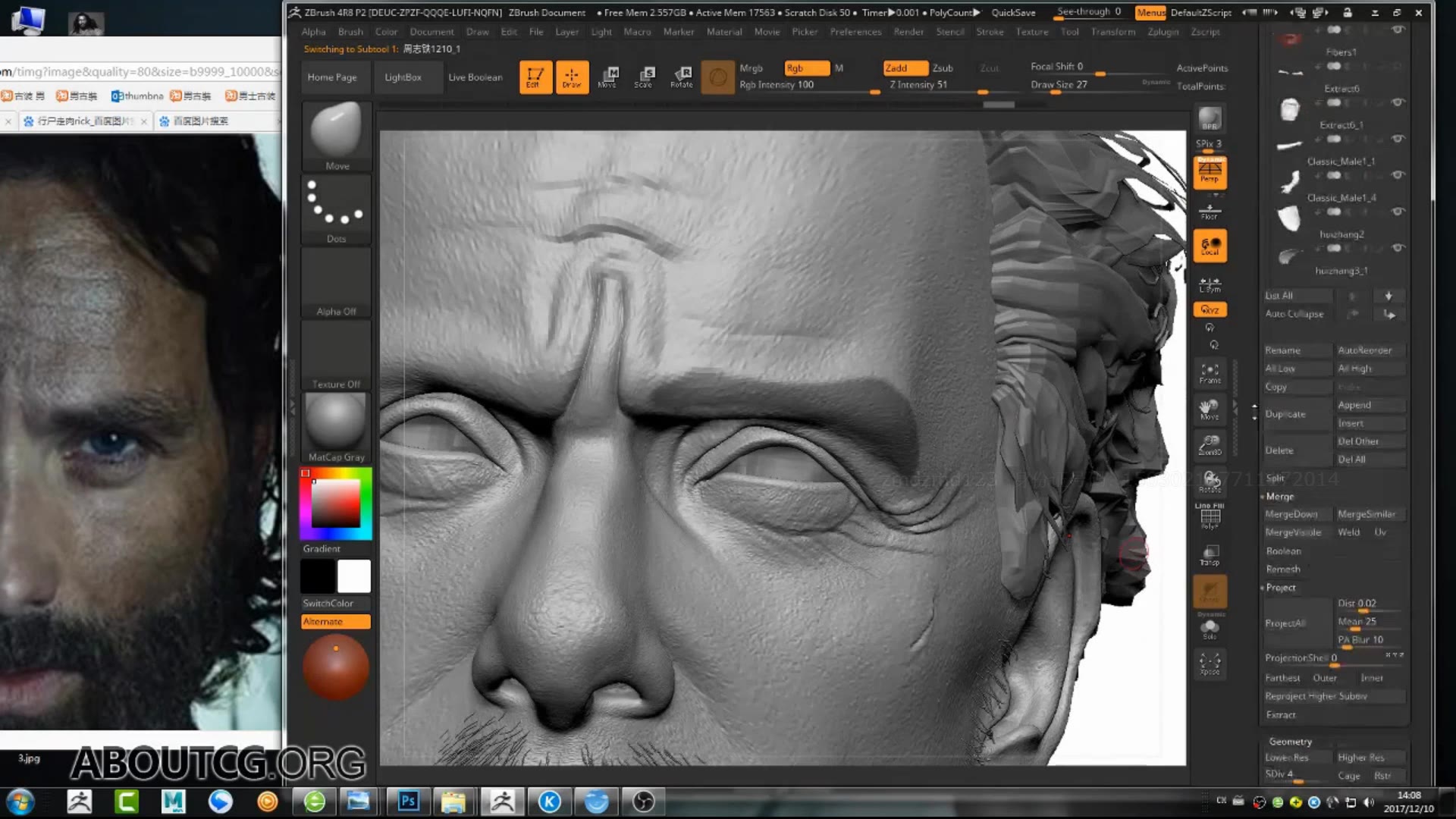Open the Dots stroke type picker
The image size is (1456, 819).
(337, 209)
